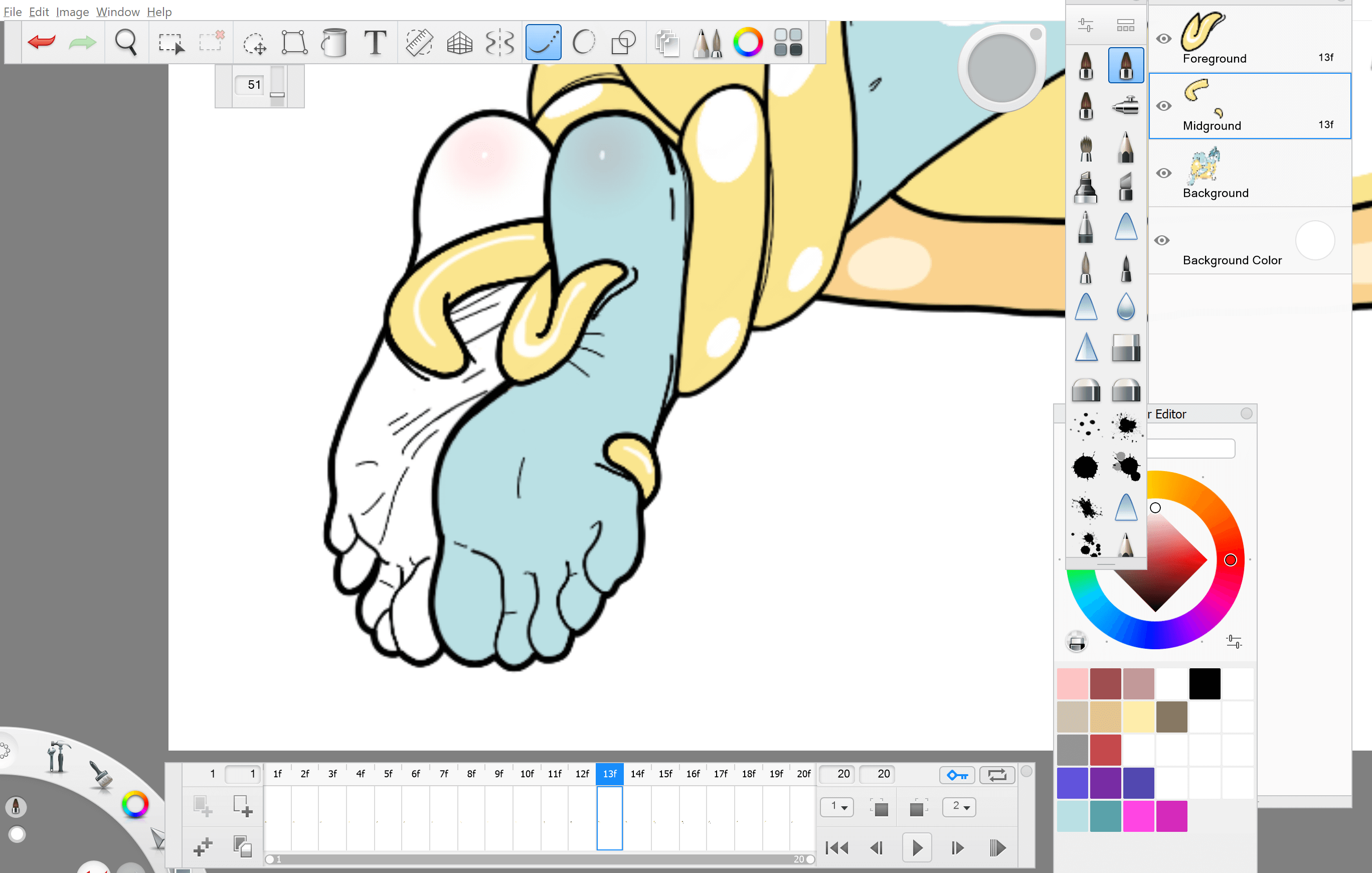Select the Ruler tool
Image resolution: width=1372 pixels, height=873 pixels.
pos(419,42)
